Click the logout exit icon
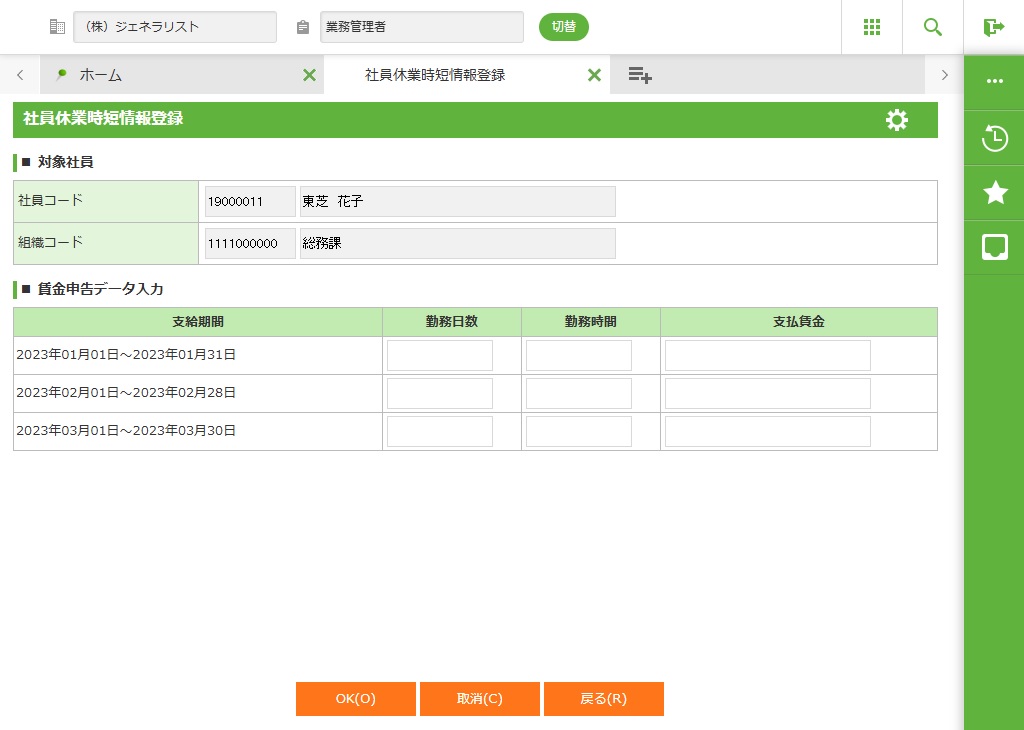The height and width of the screenshot is (730, 1024). 993,27
